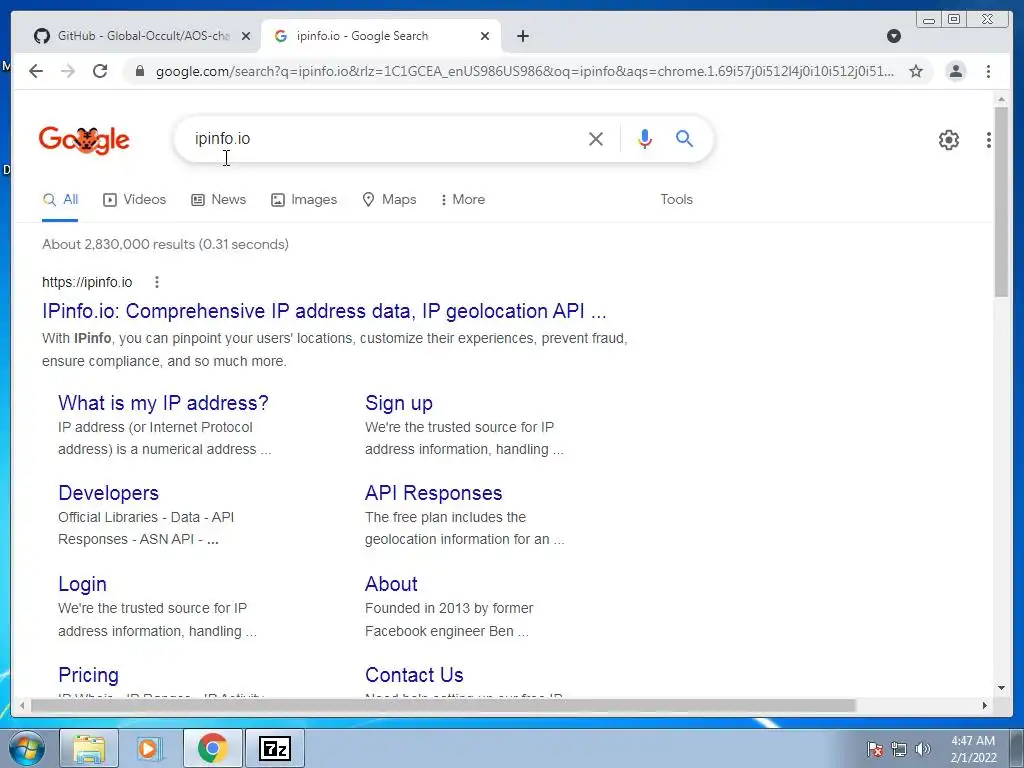1024x768 pixels.
Task: Click the scroll up arrow
Action: 1001,99
